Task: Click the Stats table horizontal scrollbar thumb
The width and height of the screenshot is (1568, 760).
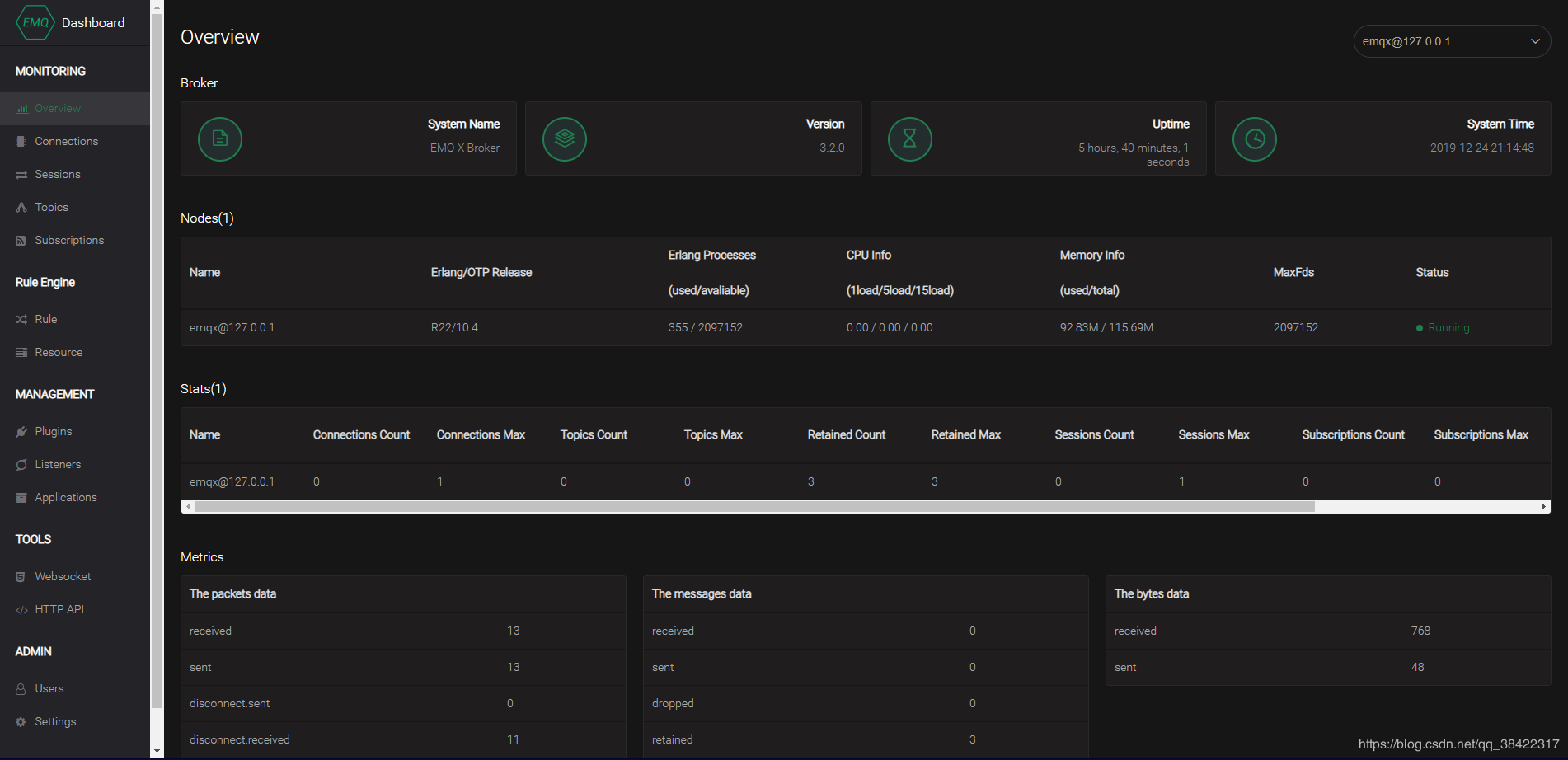Action: coord(754,506)
